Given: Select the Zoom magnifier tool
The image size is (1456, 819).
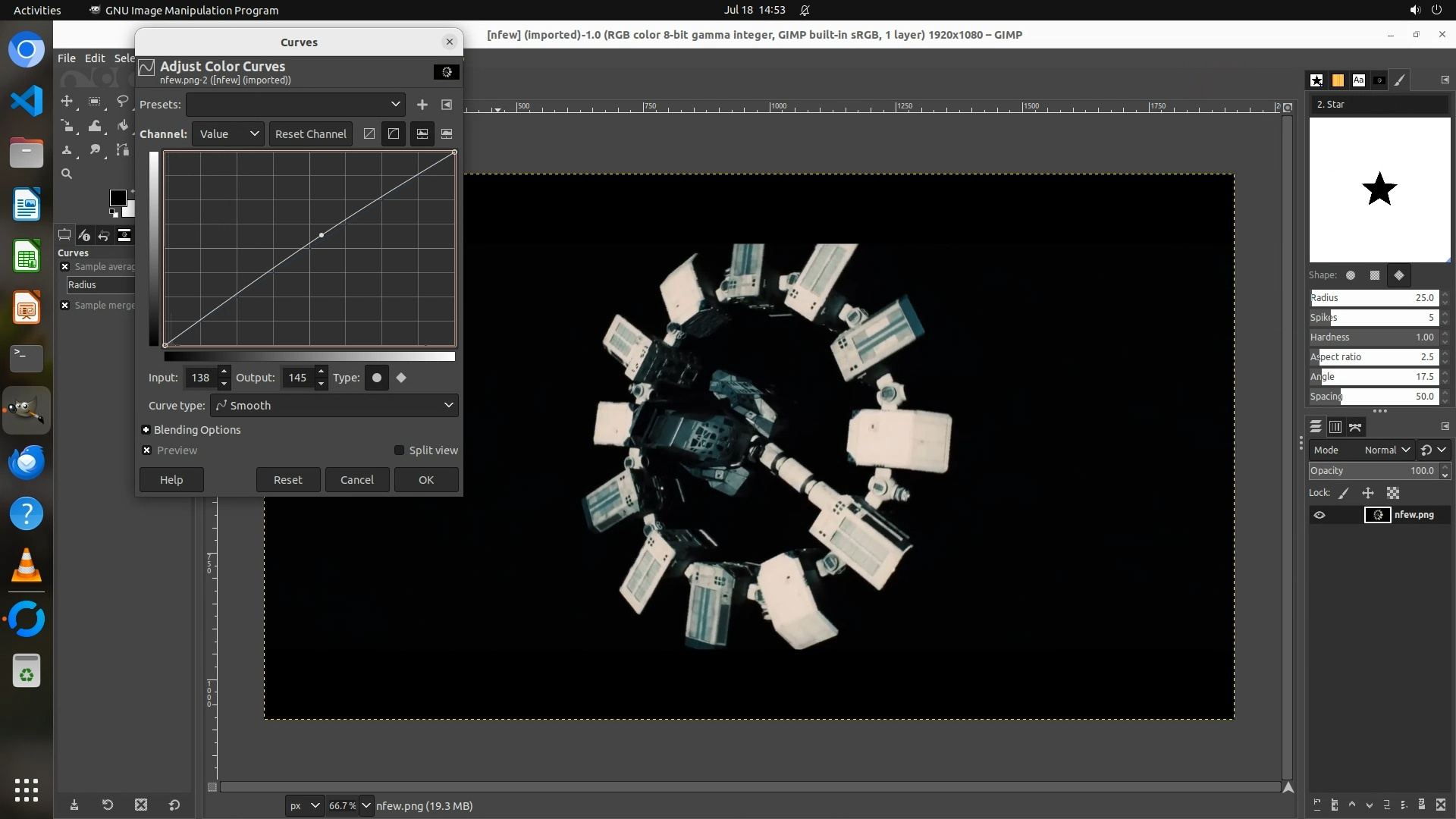Looking at the screenshot, I should point(67,174).
